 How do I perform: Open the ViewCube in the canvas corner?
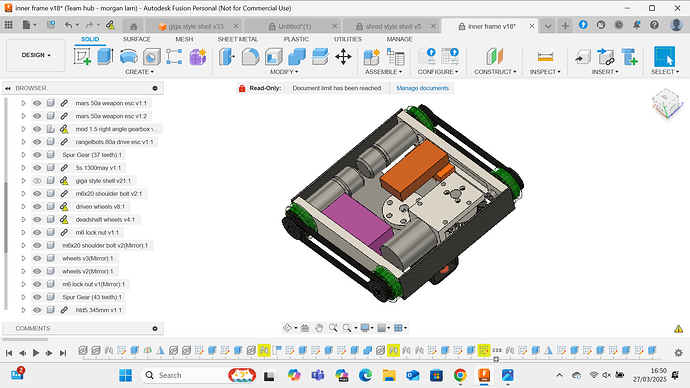667,103
